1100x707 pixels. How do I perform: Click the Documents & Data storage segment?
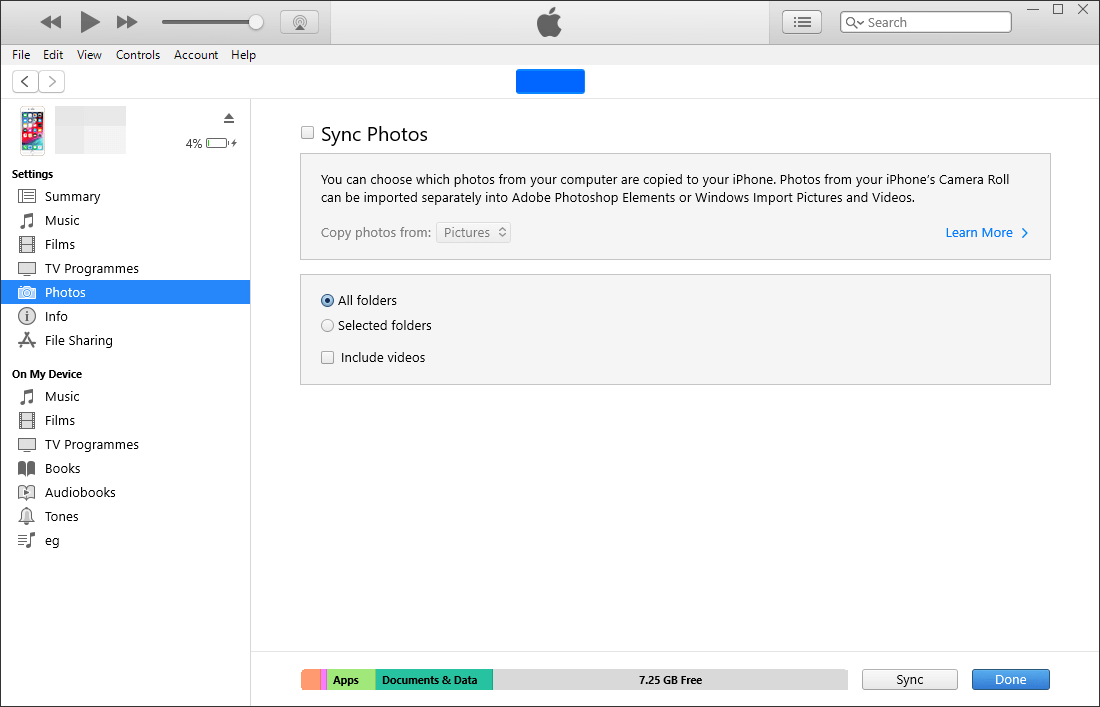(434, 680)
